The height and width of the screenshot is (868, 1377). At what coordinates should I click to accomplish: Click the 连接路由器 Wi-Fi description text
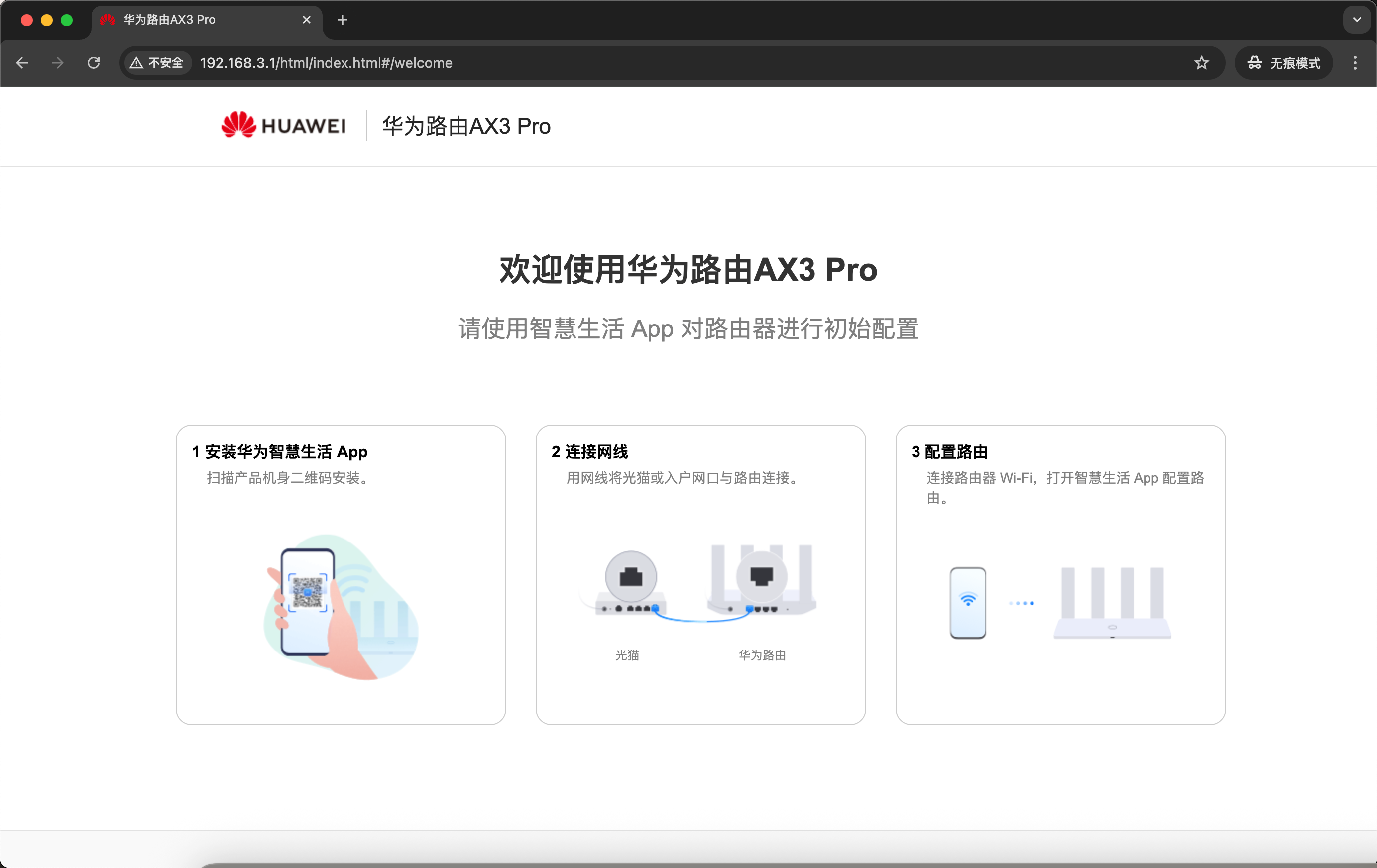point(1065,488)
